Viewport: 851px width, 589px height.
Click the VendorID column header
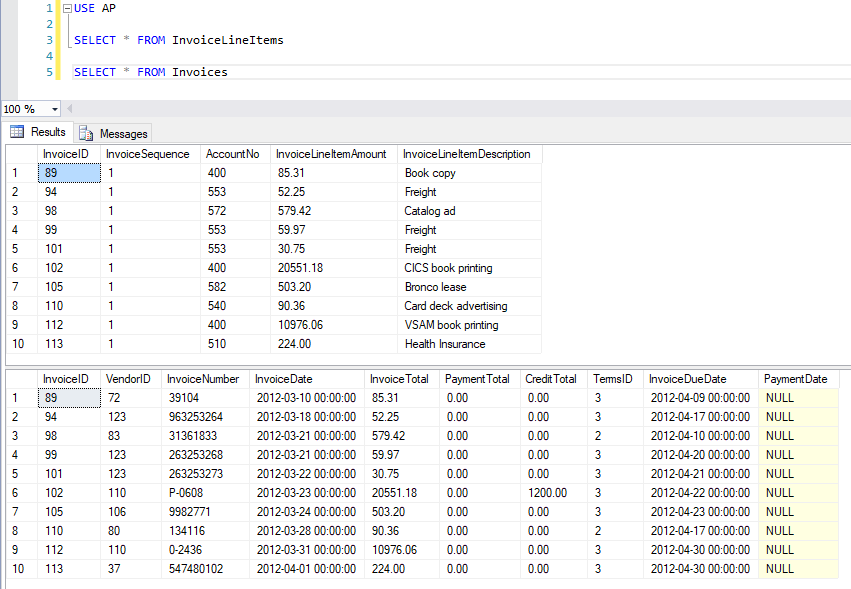[129, 378]
